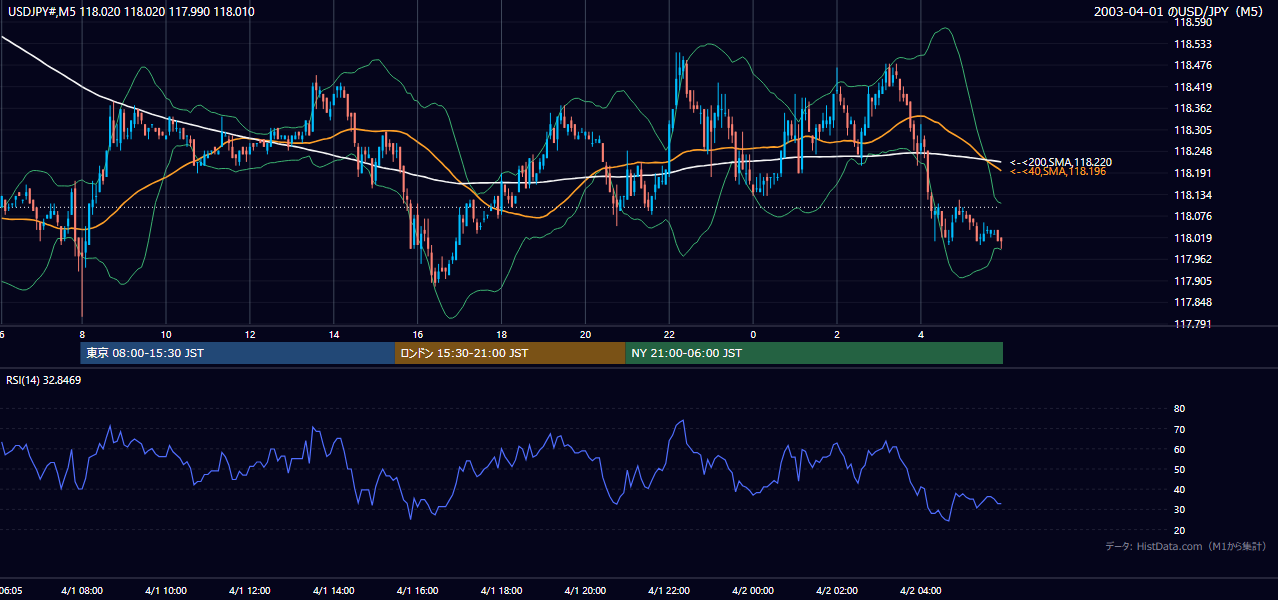The image size is (1278, 600).
Task: Click the <-<200,SMA,118.220 label
Action: click(x=1061, y=162)
